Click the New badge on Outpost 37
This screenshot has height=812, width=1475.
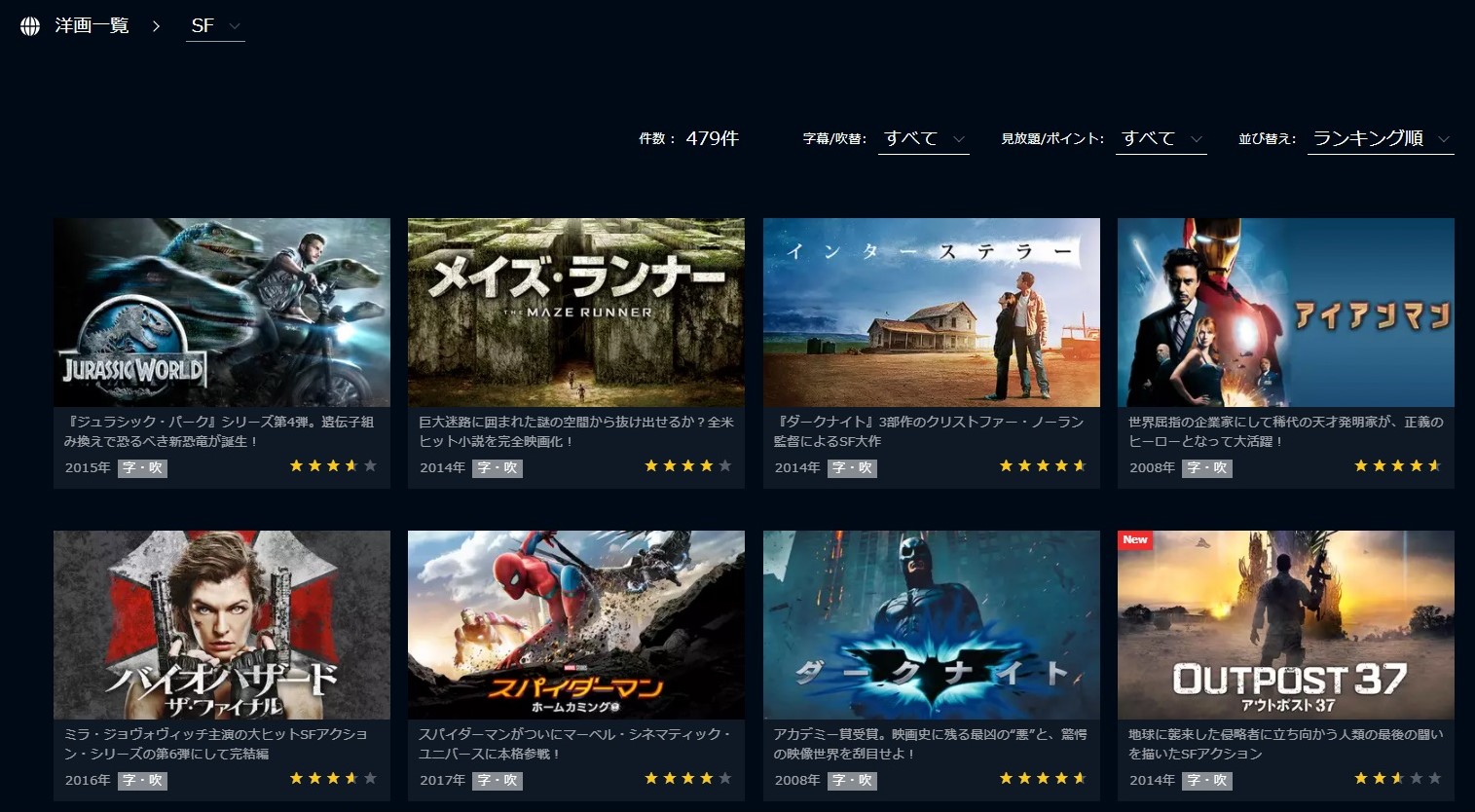(1135, 540)
